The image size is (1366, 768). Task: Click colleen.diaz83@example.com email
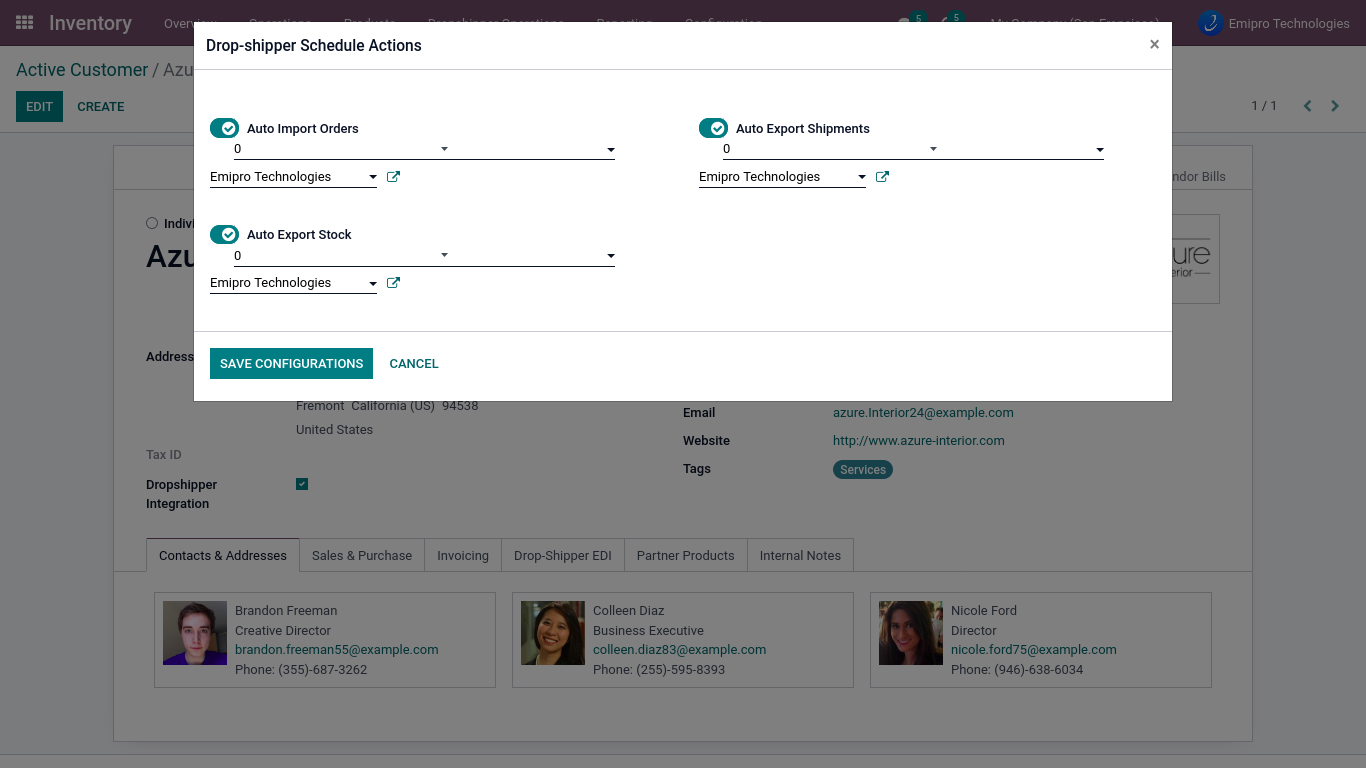tap(680, 650)
